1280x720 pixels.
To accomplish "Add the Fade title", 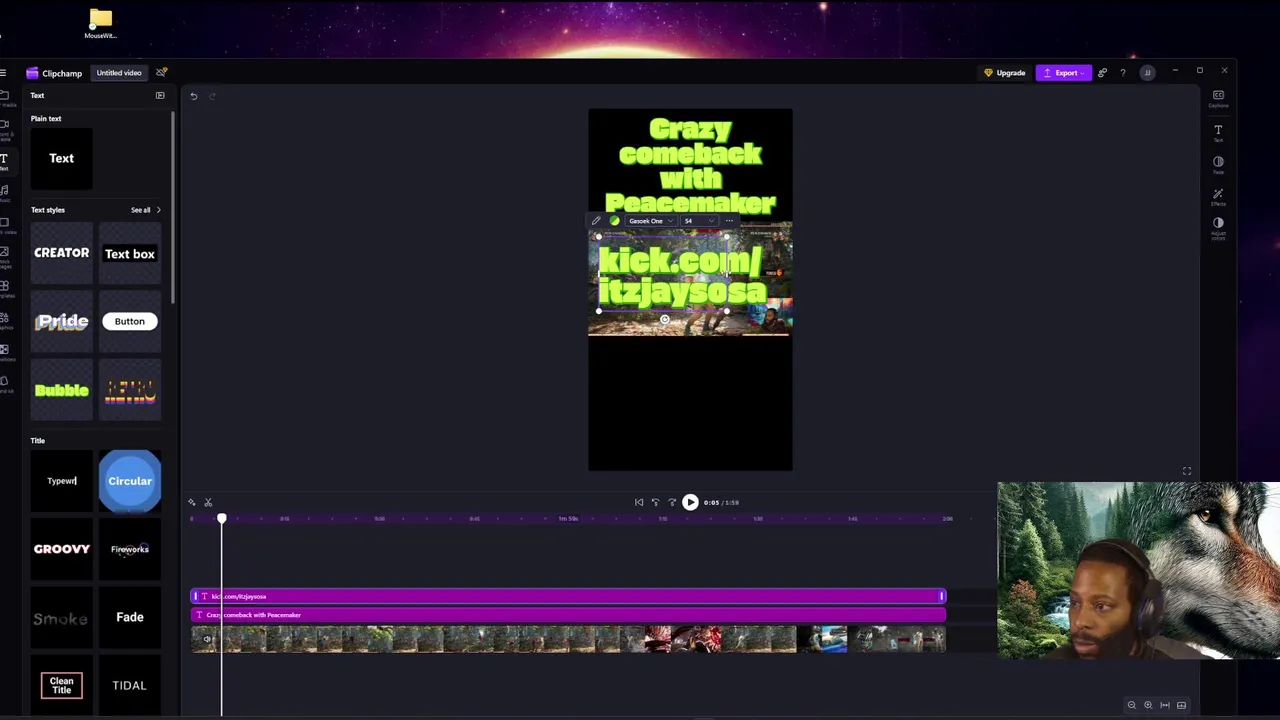I will coord(130,617).
